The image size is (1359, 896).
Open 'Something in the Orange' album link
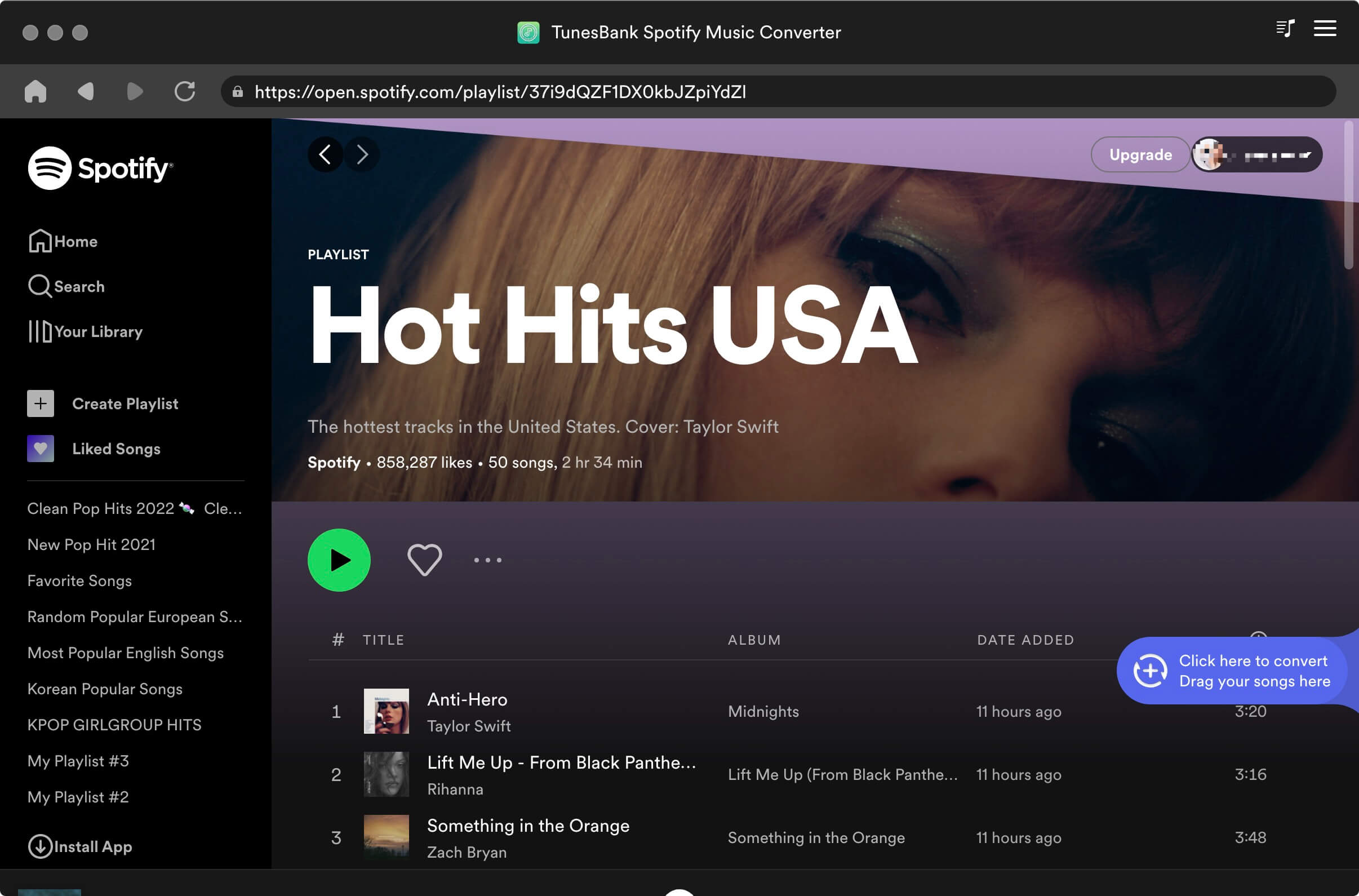[816, 838]
